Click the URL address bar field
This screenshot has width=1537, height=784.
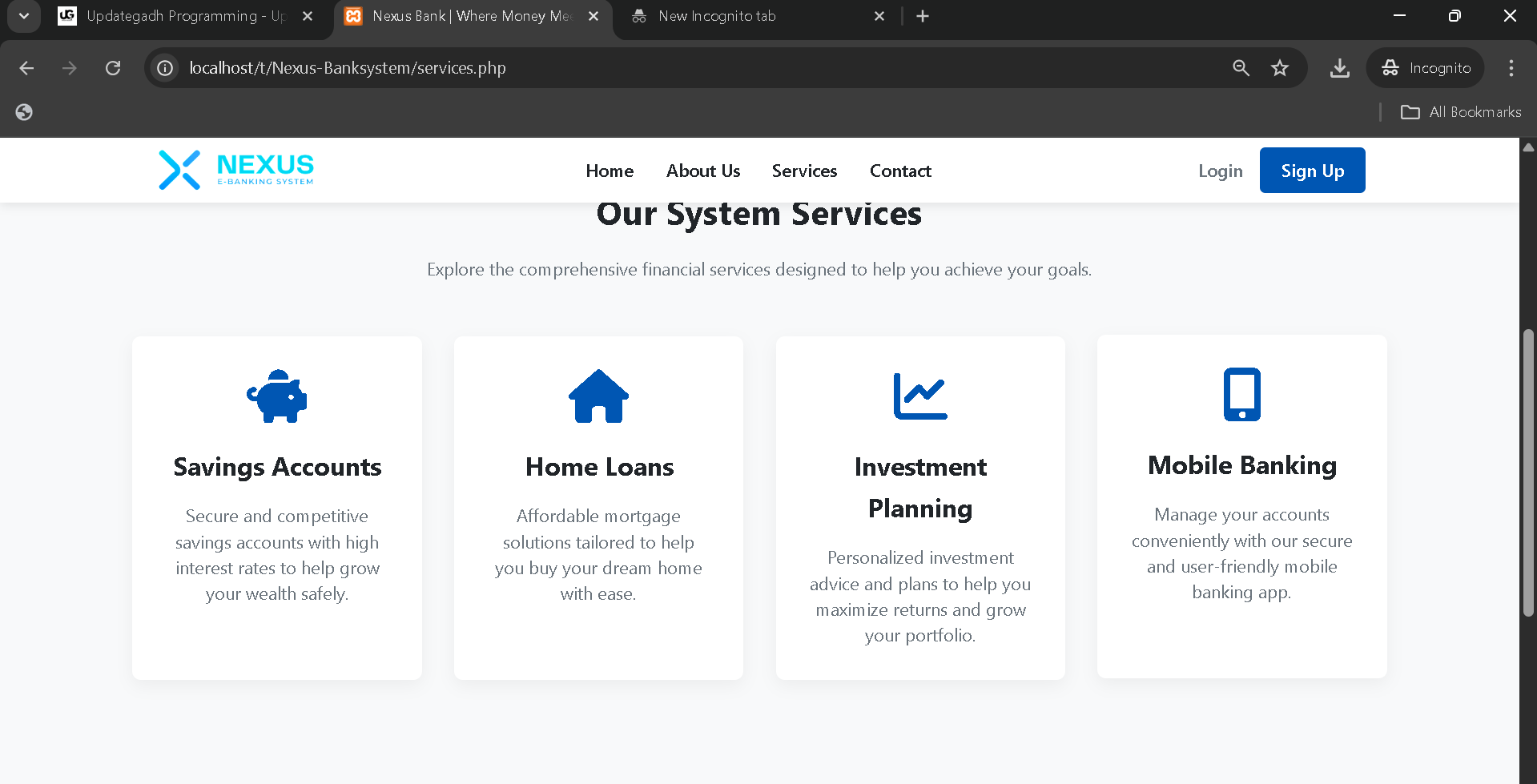pos(689,68)
